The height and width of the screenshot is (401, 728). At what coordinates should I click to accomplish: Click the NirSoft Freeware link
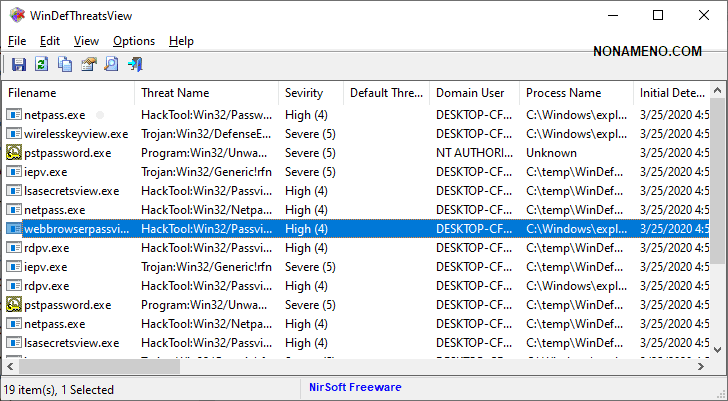[x=354, y=387]
